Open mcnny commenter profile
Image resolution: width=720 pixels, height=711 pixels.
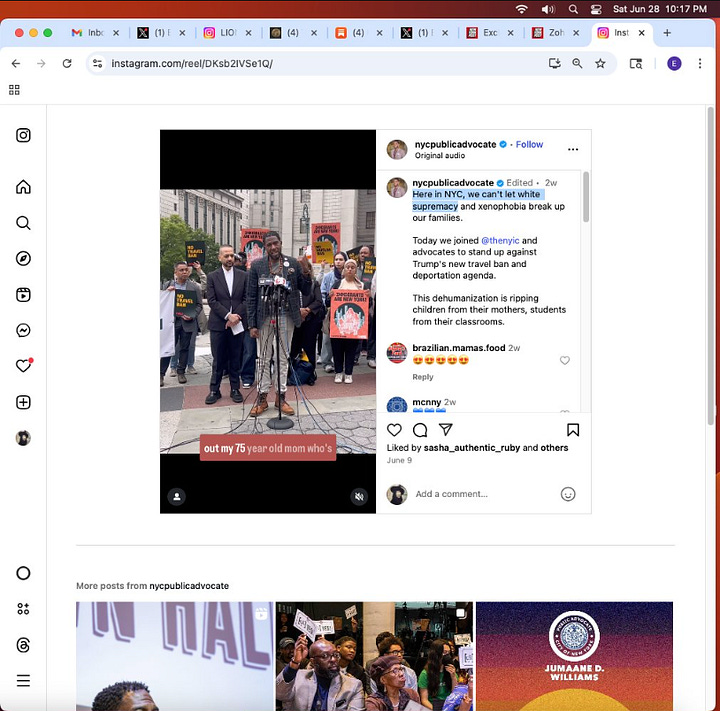(x=427, y=402)
